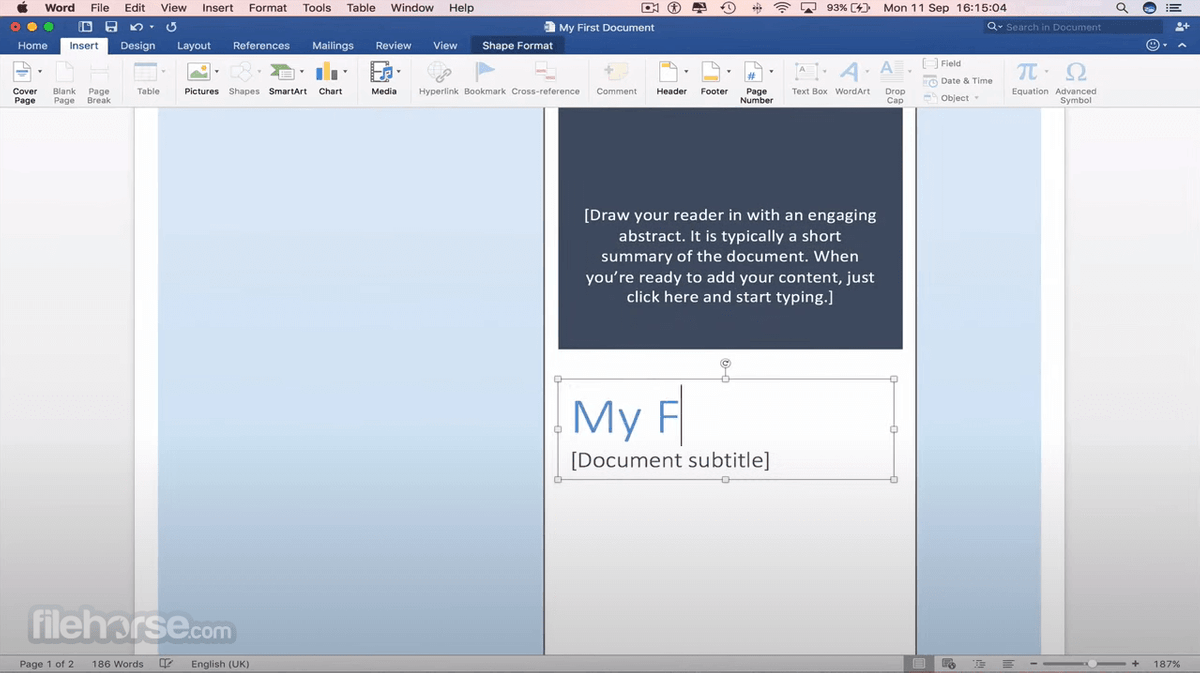
Task: Click the Footer icon
Action: (710, 72)
